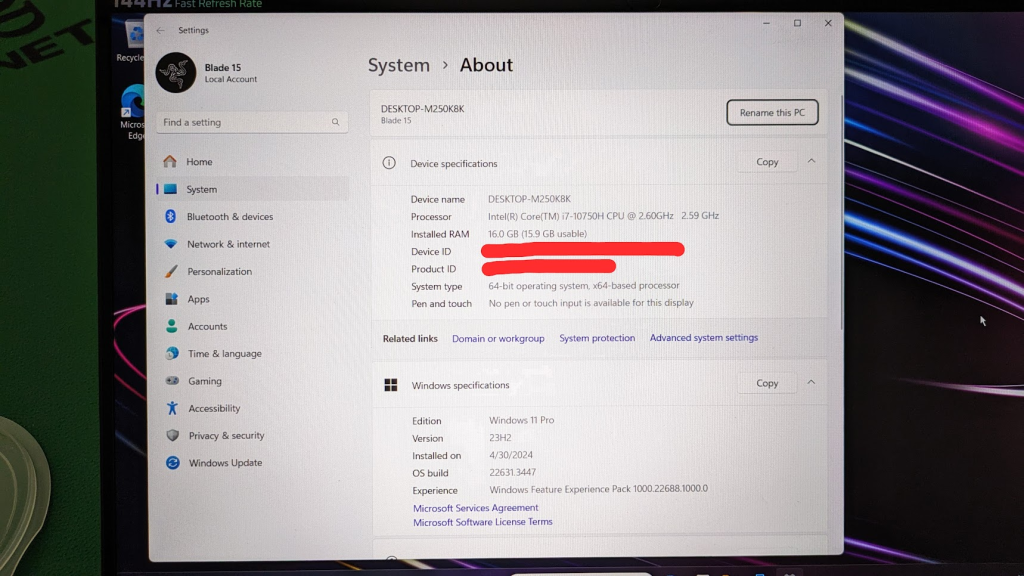This screenshot has width=1024, height=576.
Task: Click the Settings page vertical scrollbar
Action: click(x=841, y=212)
